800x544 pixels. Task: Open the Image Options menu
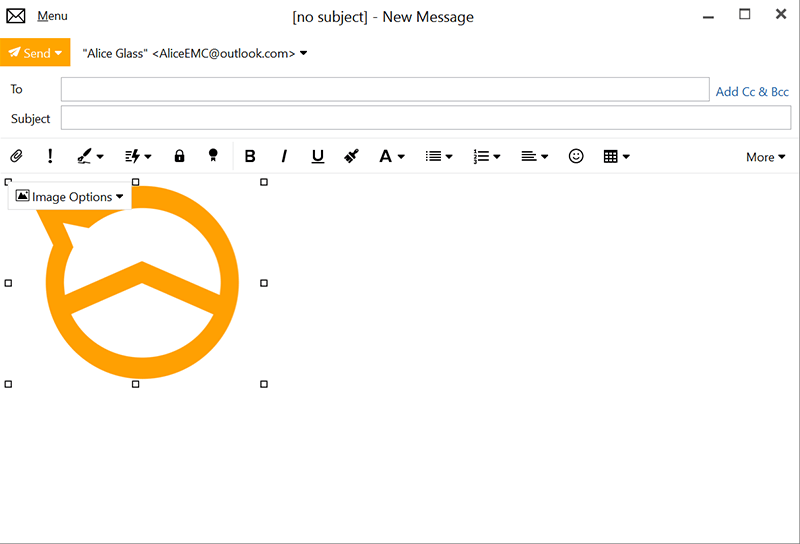[69, 196]
